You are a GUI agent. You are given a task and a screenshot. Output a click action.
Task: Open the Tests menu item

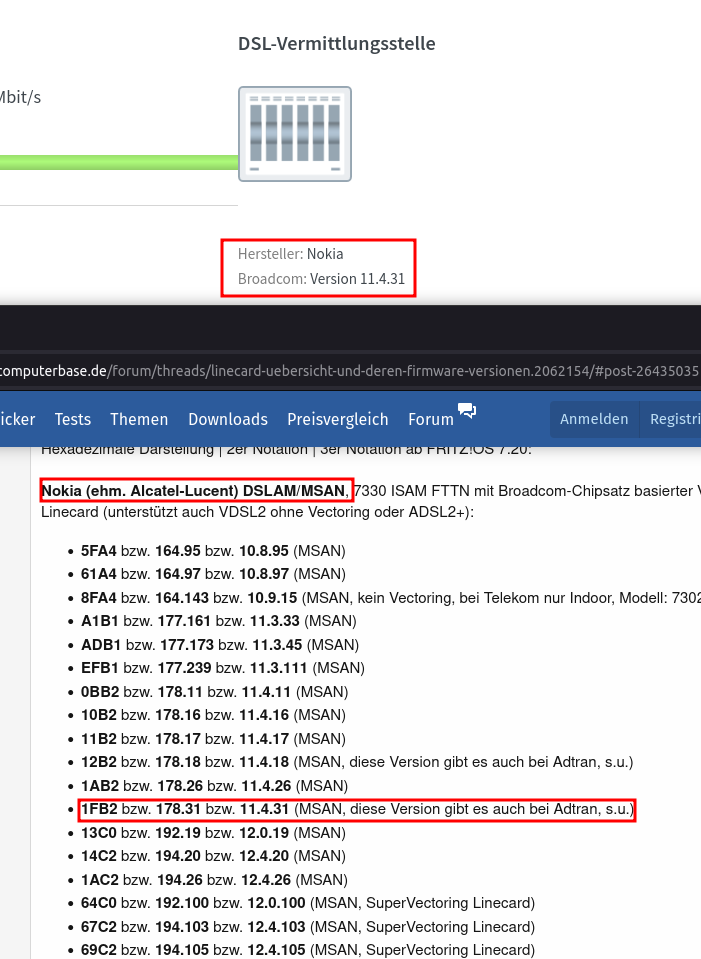click(x=73, y=420)
